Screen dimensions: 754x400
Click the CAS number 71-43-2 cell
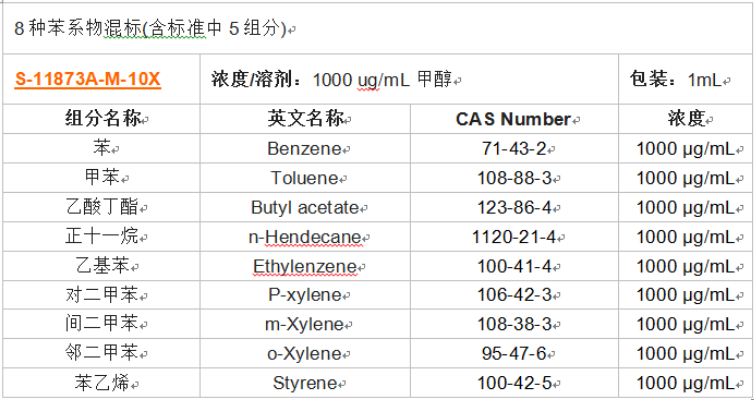point(514,149)
